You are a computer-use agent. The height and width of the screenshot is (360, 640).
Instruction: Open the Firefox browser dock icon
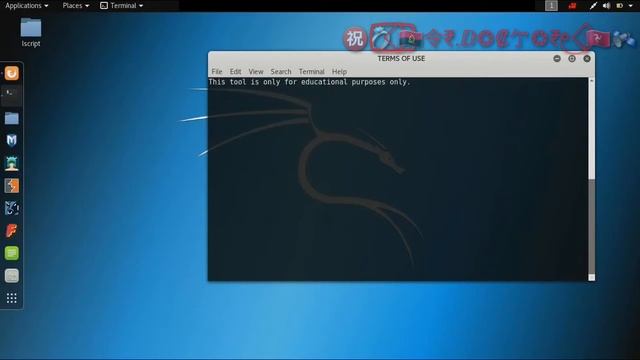coord(11,73)
